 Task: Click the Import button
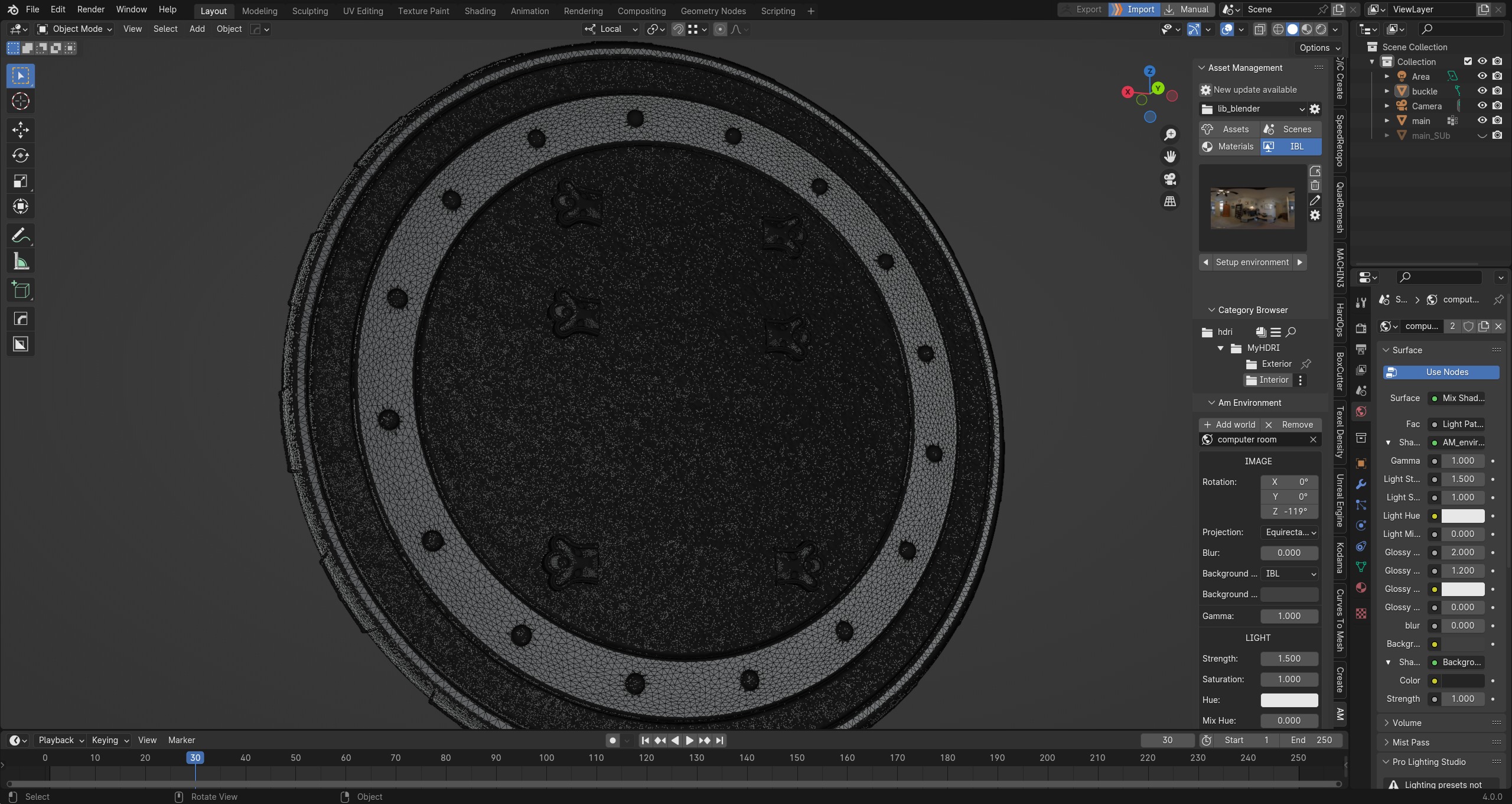(1134, 9)
